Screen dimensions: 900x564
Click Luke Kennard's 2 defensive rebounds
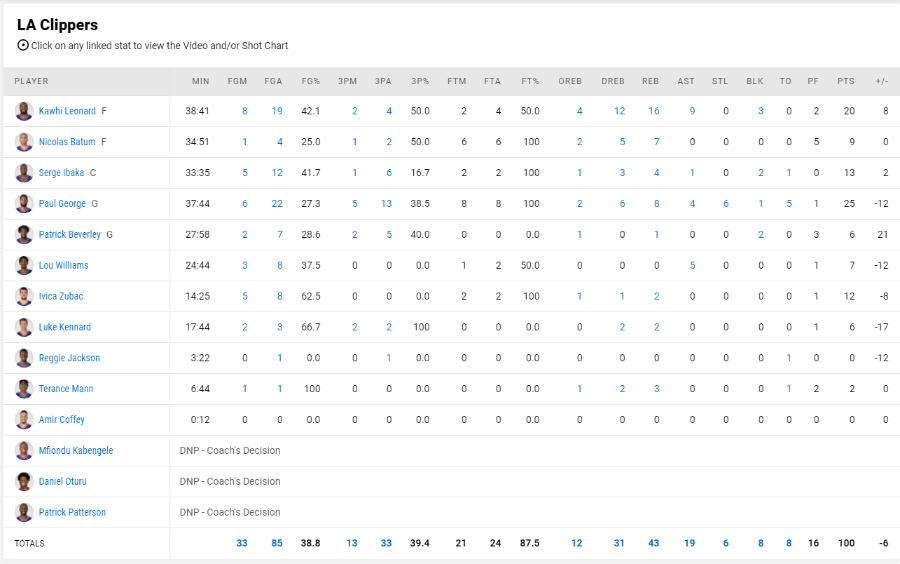(622, 327)
